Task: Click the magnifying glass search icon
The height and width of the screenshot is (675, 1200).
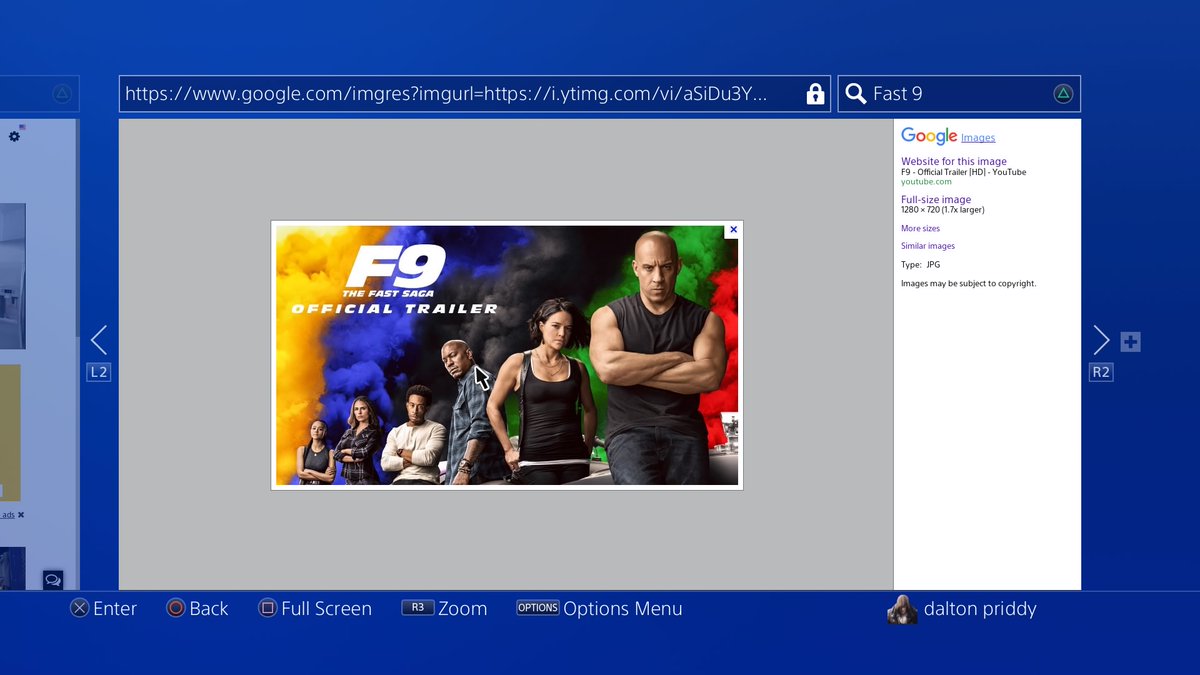Action: pos(856,94)
